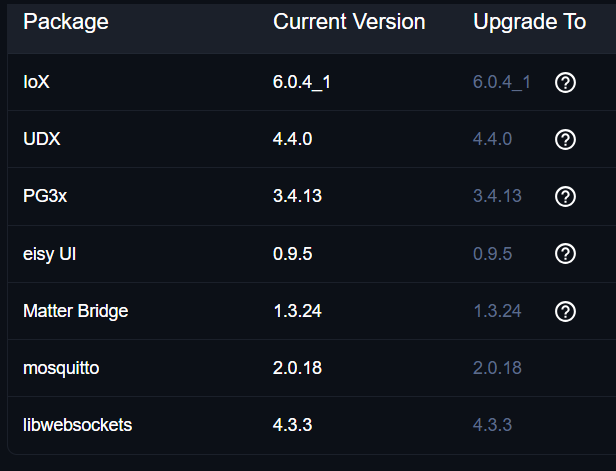Screen dimensions: 616x471
Task: Select the IoX package name
Action: 37,82
